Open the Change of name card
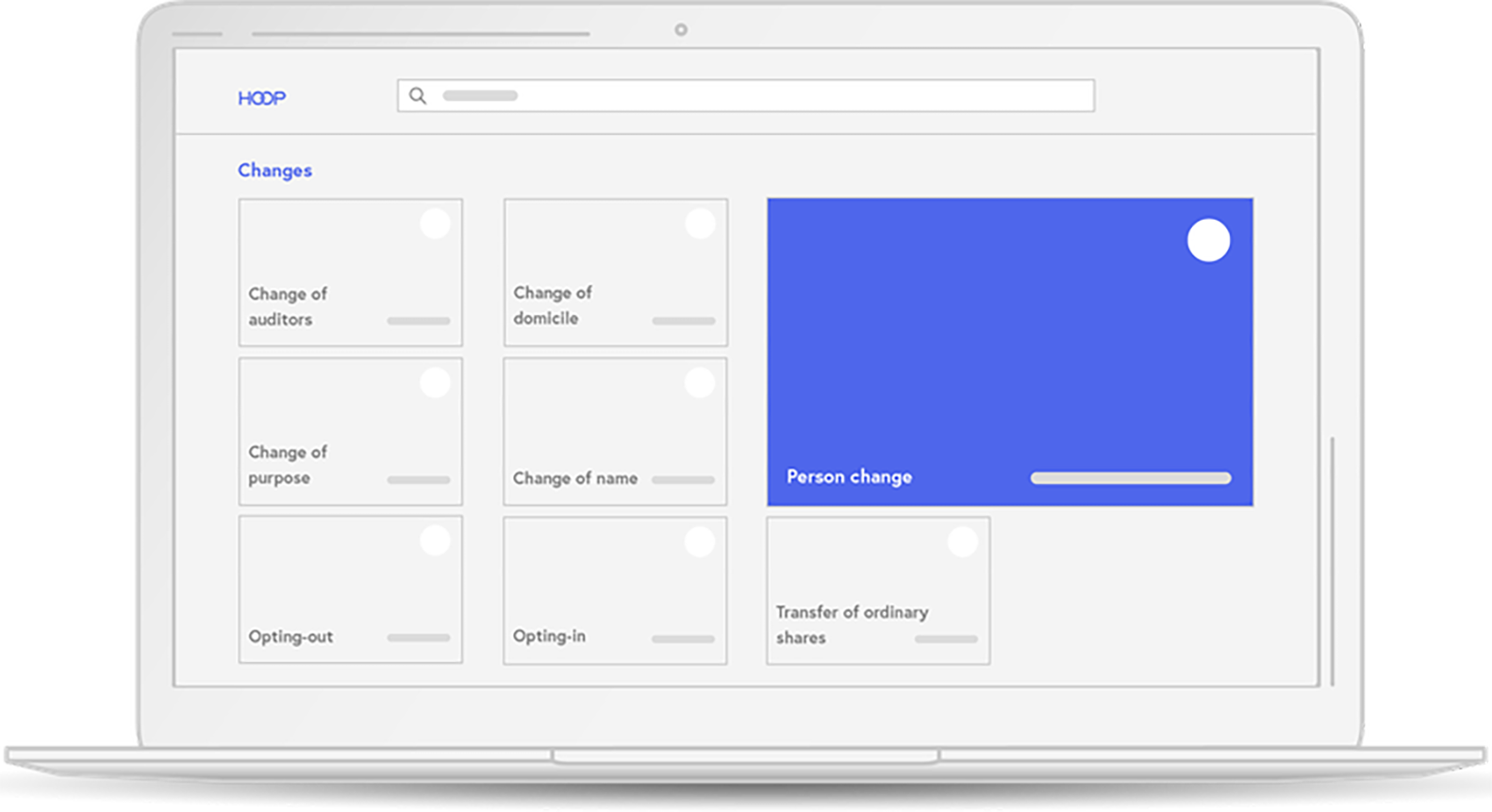 click(x=616, y=431)
